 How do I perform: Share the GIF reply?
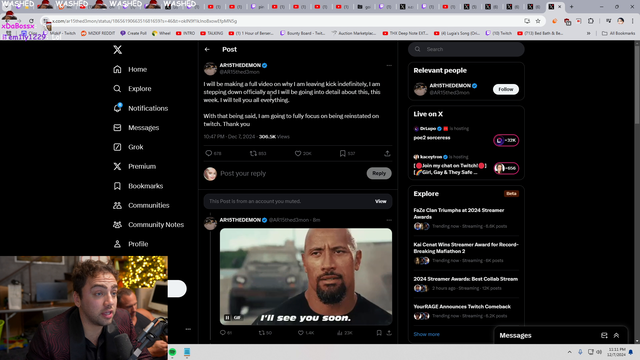[x=389, y=333]
